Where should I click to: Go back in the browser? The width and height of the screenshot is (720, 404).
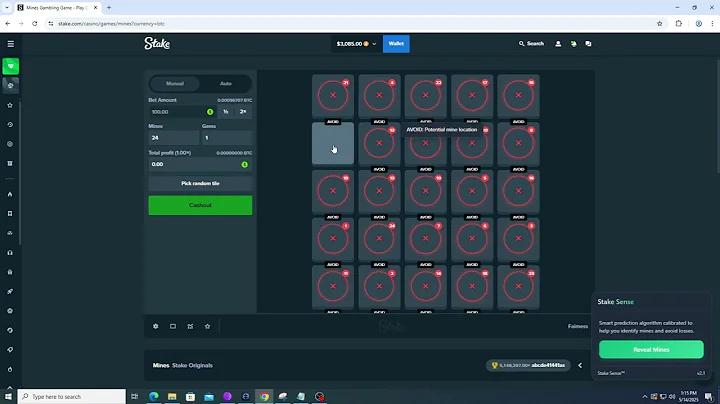pyautogui.click(x=8, y=23)
